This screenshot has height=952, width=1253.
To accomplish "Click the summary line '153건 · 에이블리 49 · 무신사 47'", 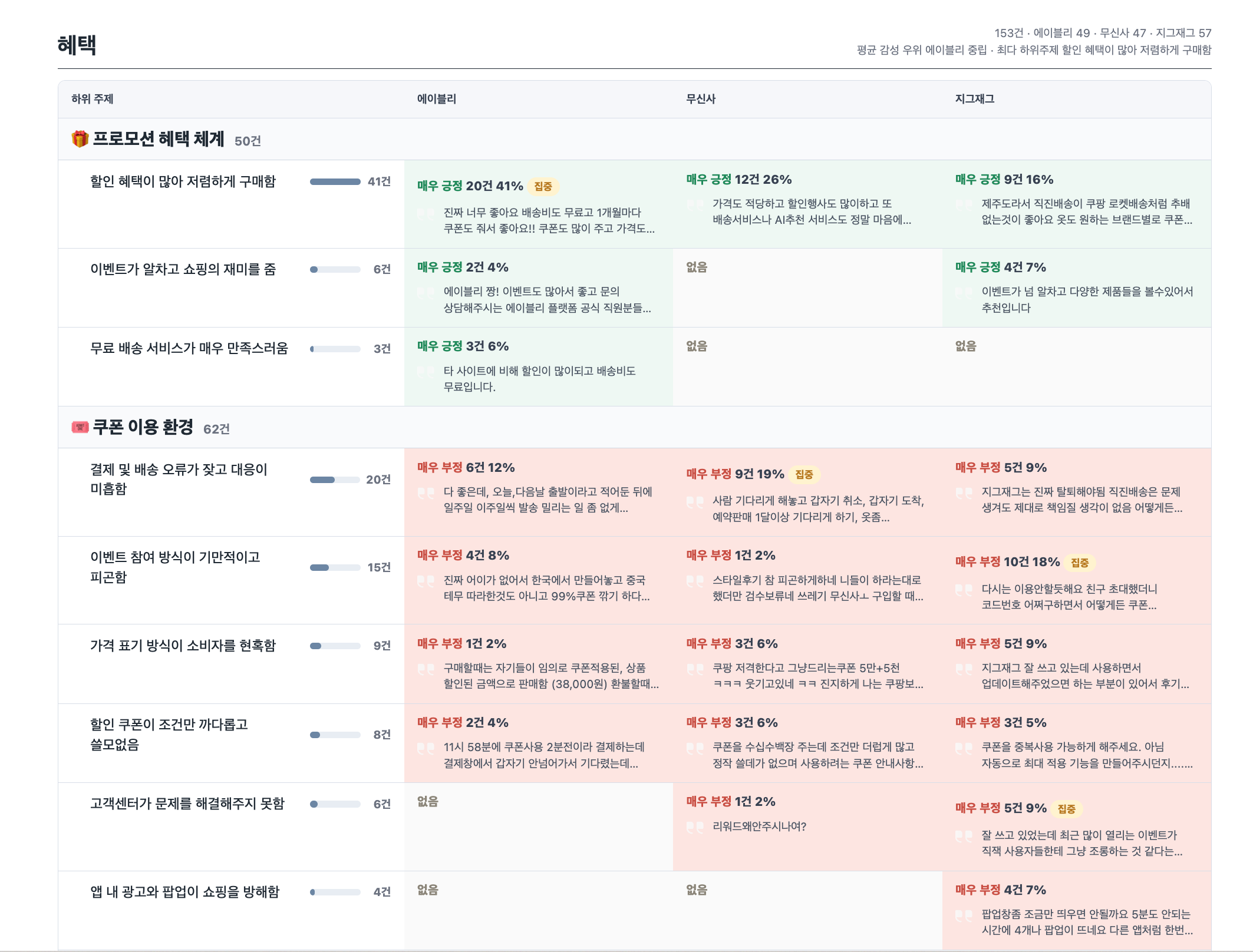I will pyautogui.click(x=1103, y=33).
